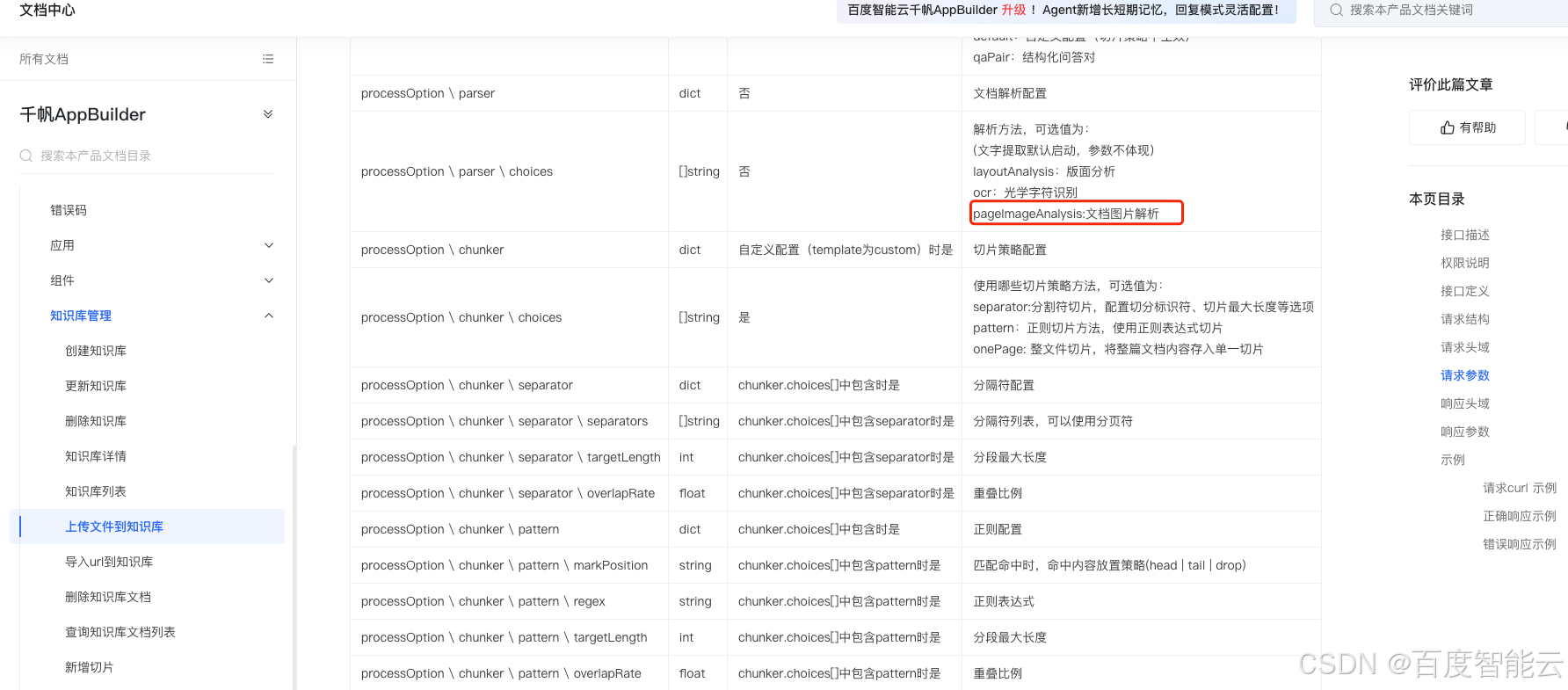
Task: Open the 删除知识库文档 page
Action: pyautogui.click(x=108, y=597)
